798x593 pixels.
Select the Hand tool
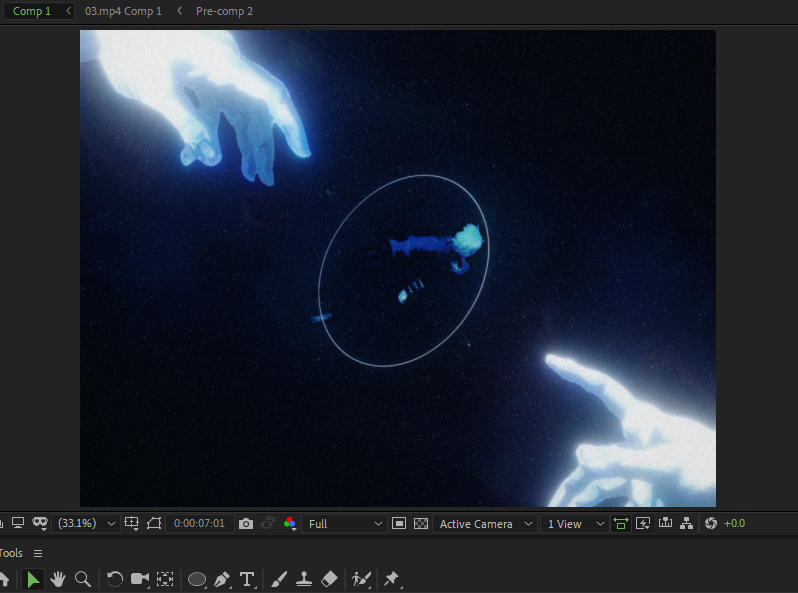coord(58,579)
